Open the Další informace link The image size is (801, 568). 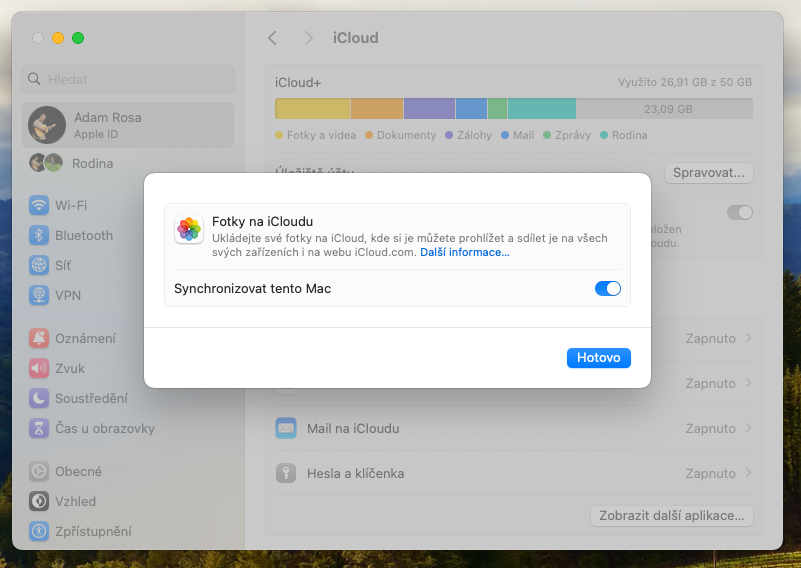click(x=464, y=252)
